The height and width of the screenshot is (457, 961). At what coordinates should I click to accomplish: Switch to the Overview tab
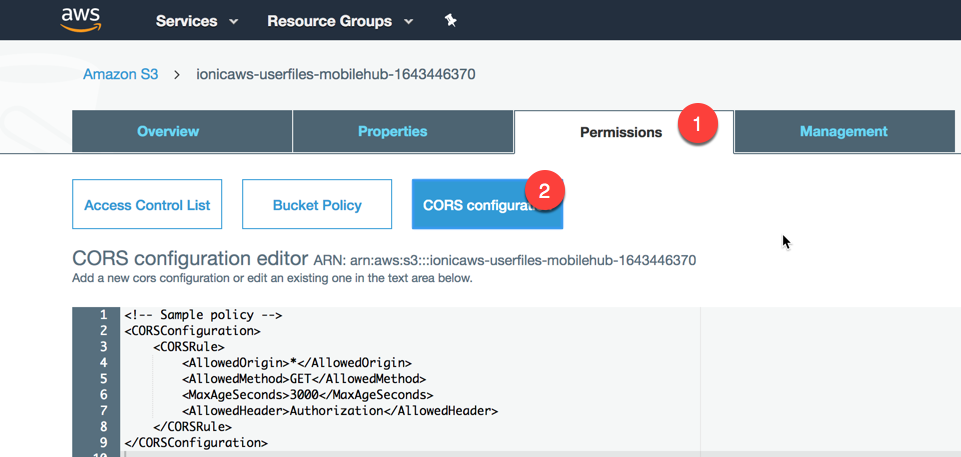point(182,131)
